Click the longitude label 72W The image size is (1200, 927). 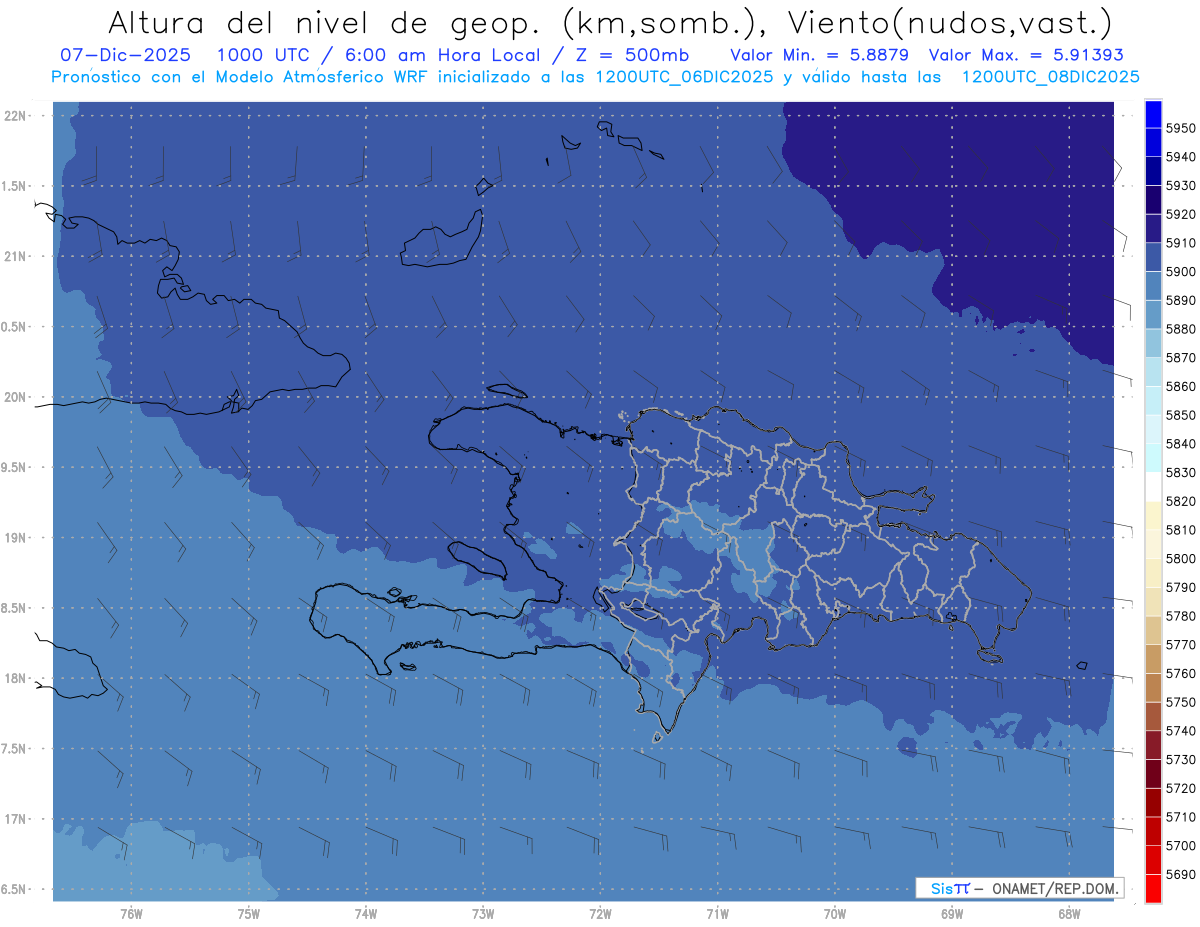point(600,914)
